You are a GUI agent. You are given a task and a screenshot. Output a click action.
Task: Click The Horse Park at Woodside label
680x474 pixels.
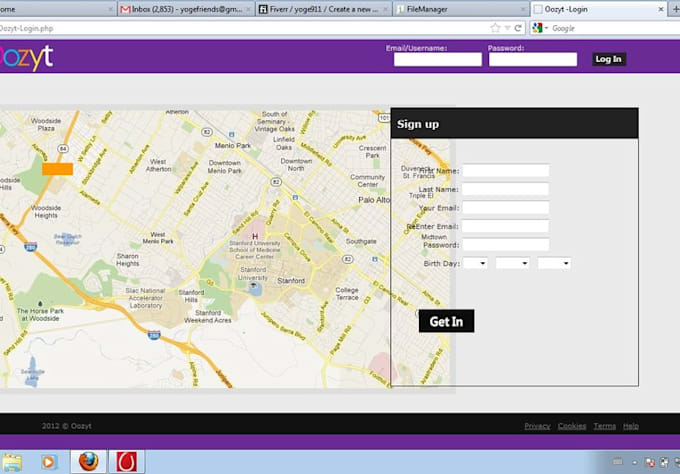[x=40, y=314]
